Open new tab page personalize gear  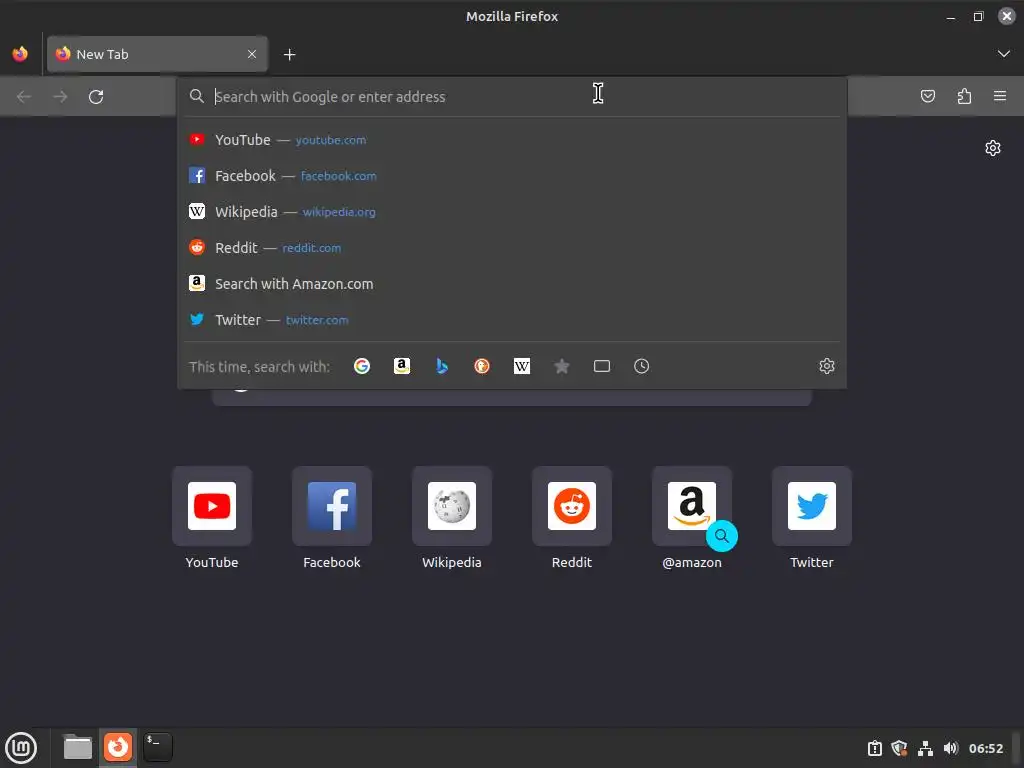click(993, 148)
